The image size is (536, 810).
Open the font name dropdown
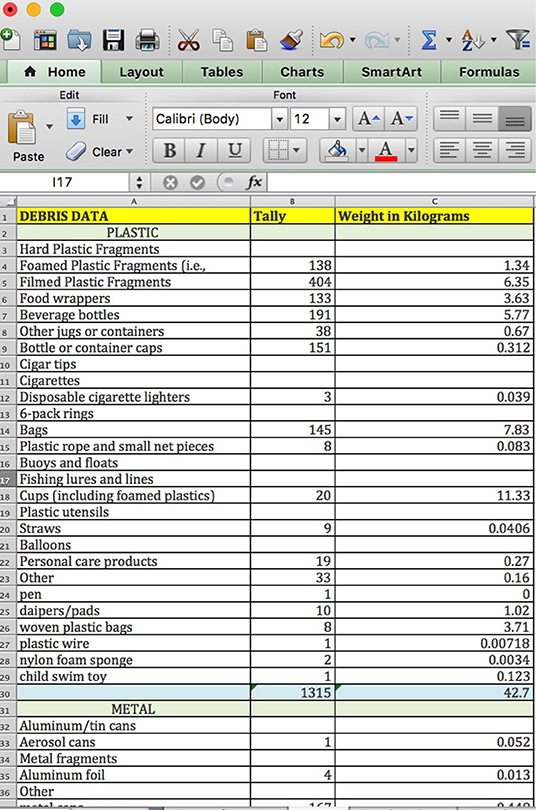click(279, 119)
